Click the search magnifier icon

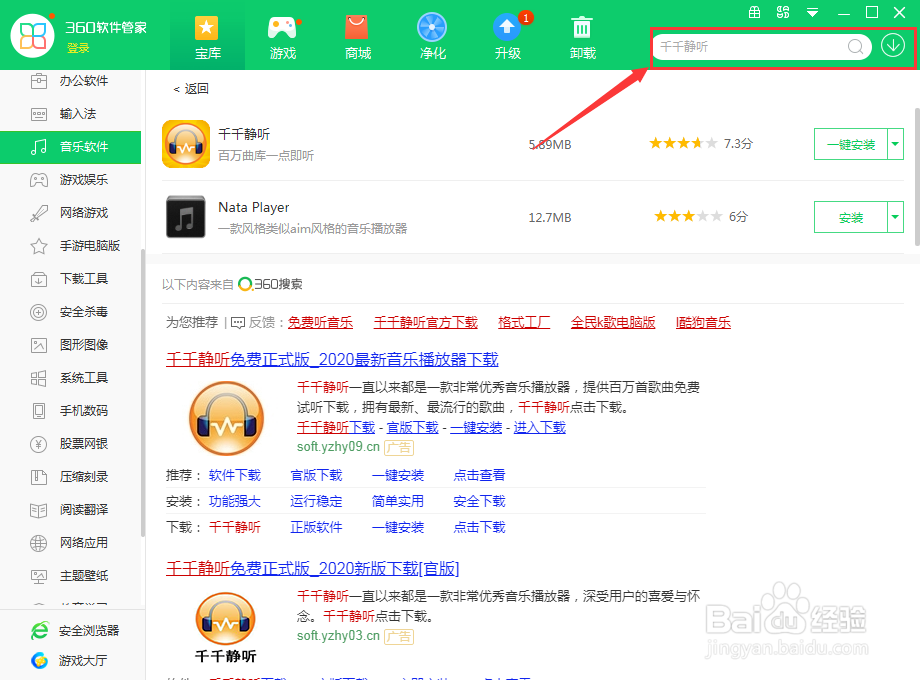click(855, 46)
